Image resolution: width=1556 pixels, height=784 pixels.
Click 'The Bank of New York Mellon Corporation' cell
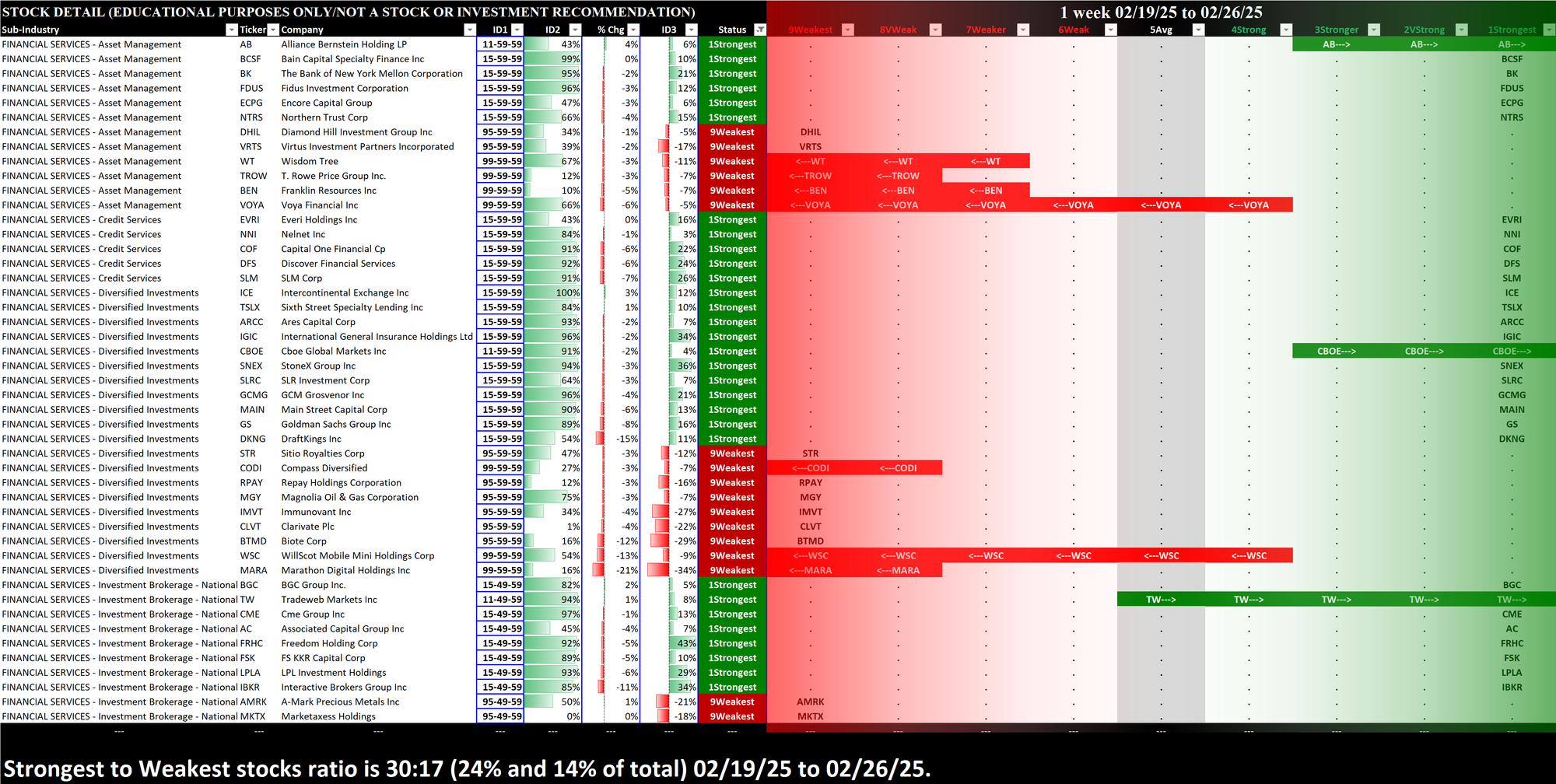click(377, 74)
